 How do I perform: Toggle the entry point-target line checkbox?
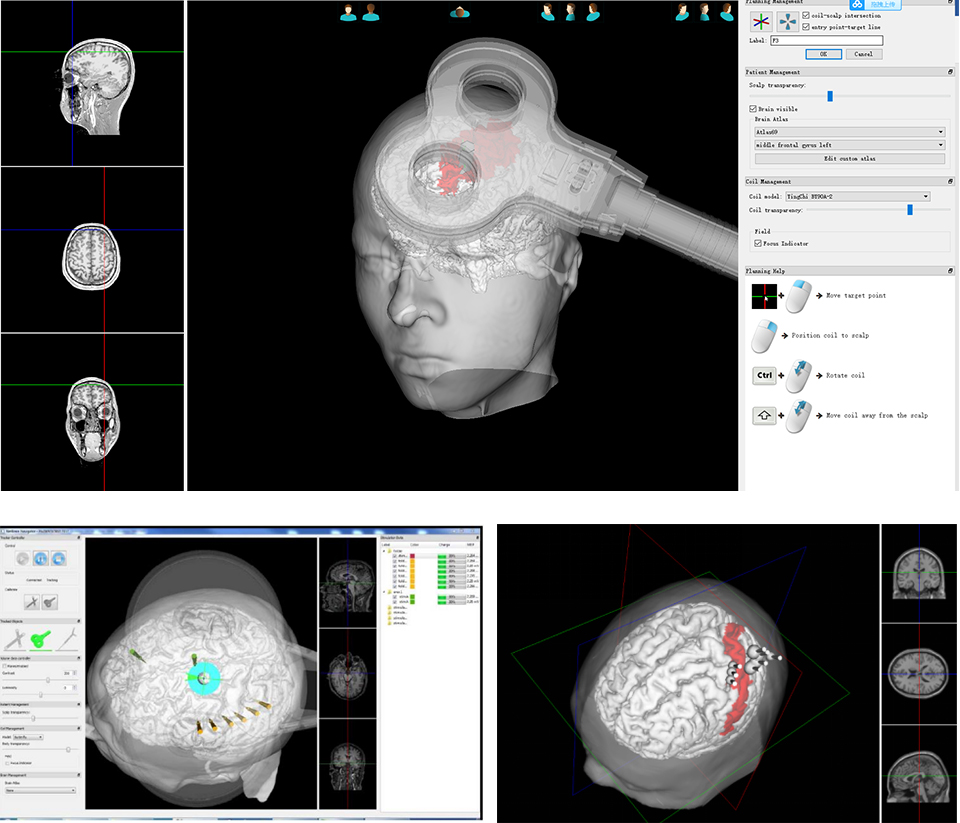[806, 27]
